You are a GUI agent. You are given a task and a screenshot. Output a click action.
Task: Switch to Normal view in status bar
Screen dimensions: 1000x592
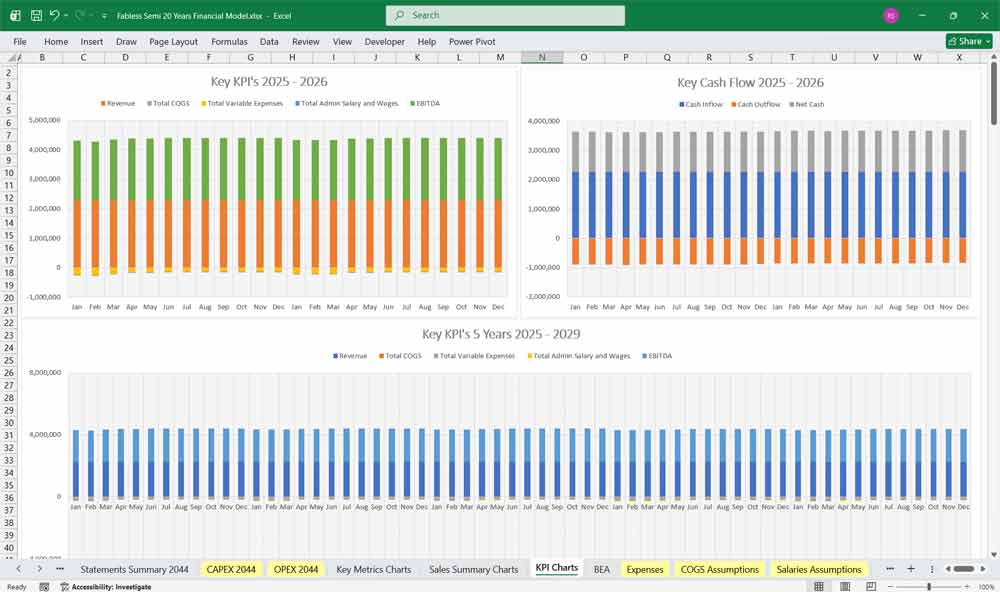click(819, 587)
